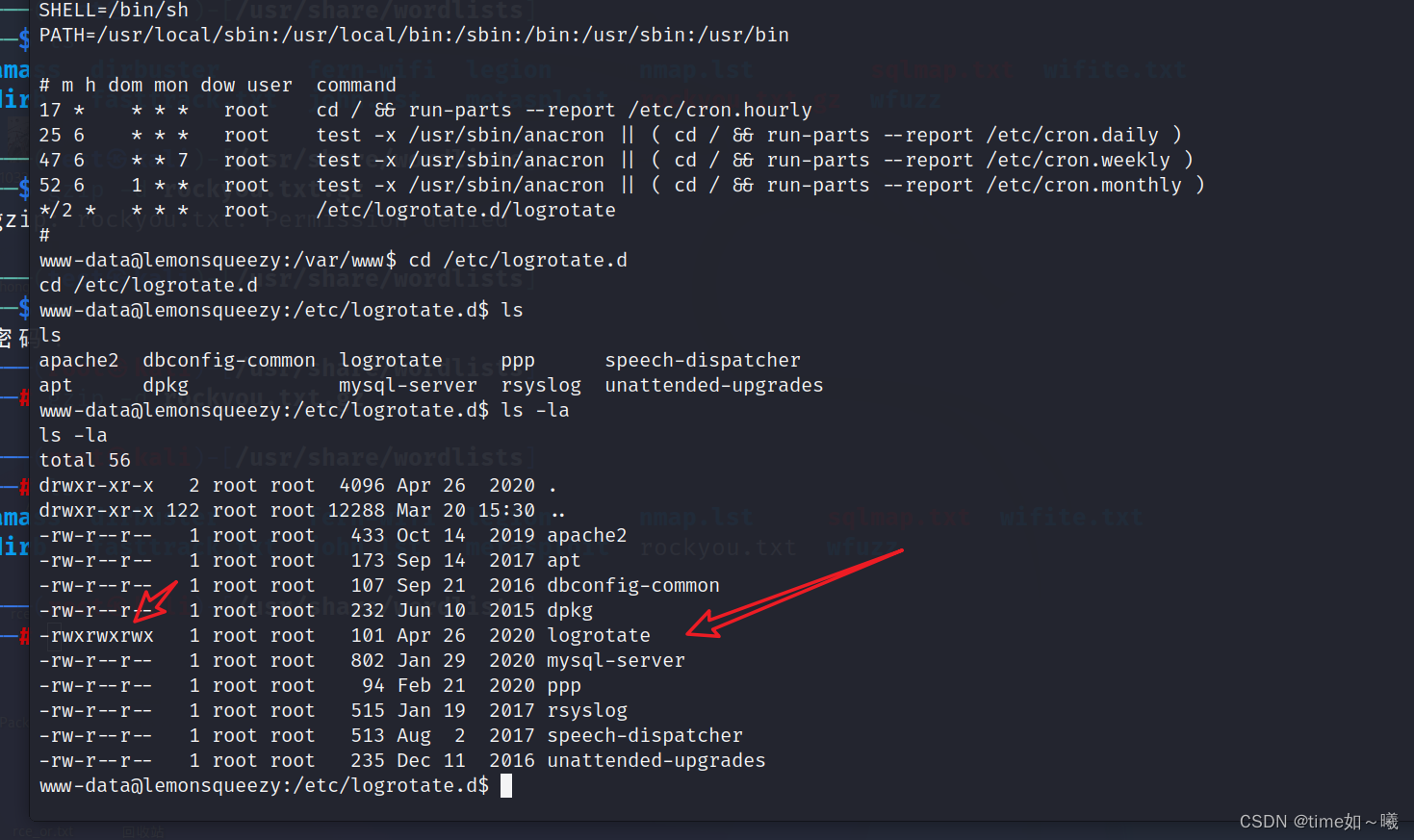
Task: Click the cron header 'command' column label
Action: point(356,86)
